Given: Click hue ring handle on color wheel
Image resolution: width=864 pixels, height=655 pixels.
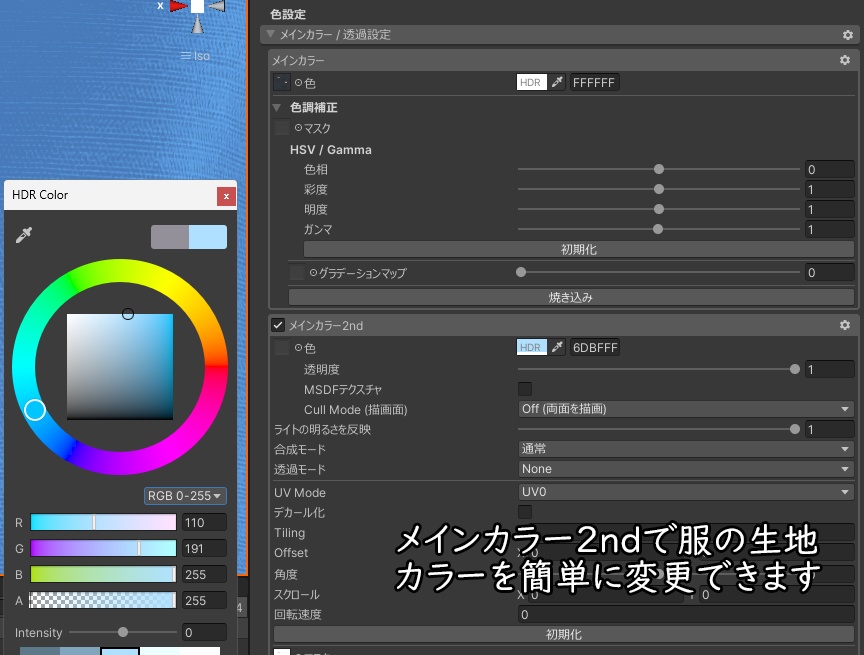Looking at the screenshot, I should (35, 410).
